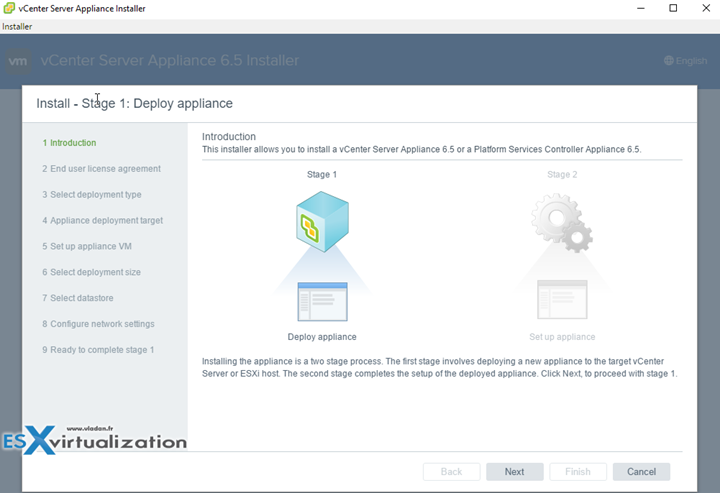Select step 3 Select deployment type
Screen dimensions: 720x493
[x=92, y=195]
